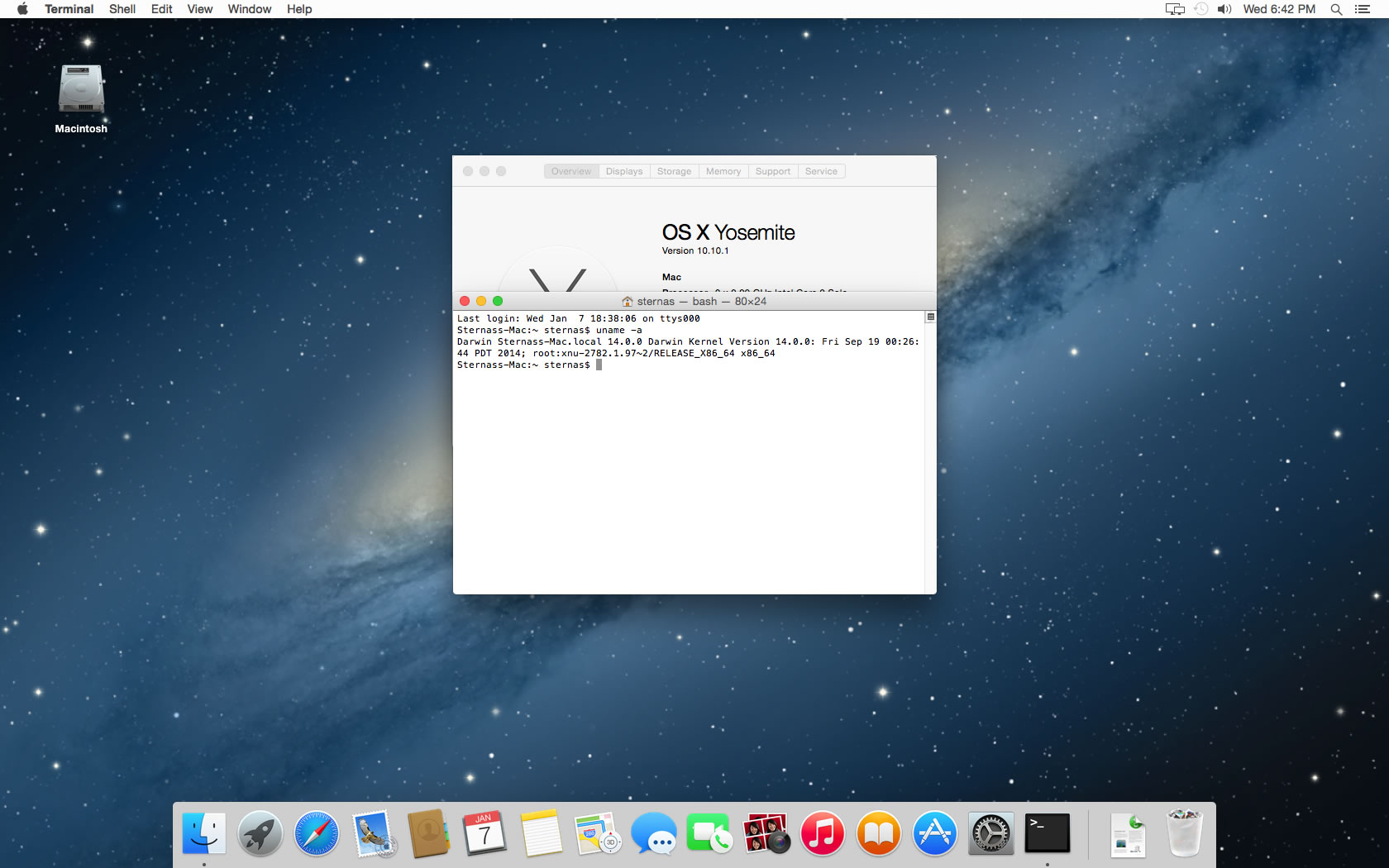Open Safari compass icon in Dock
Viewport: 1389px width, 868px height.
pyautogui.click(x=316, y=833)
